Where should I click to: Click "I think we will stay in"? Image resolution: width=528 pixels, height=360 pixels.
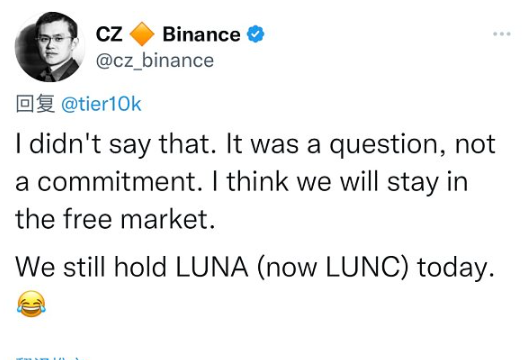340,182
